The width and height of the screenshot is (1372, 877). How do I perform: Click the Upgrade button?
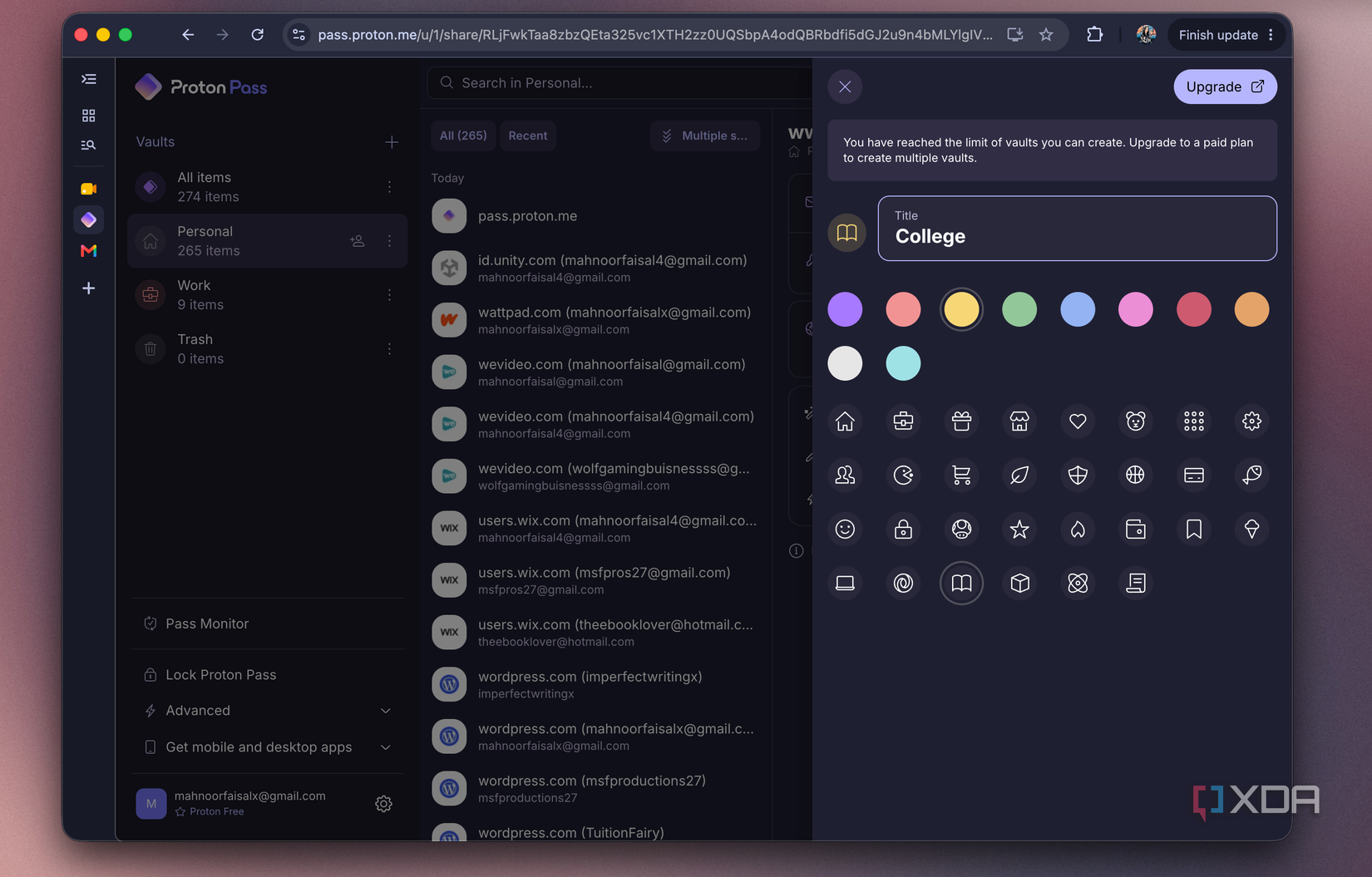coord(1225,86)
